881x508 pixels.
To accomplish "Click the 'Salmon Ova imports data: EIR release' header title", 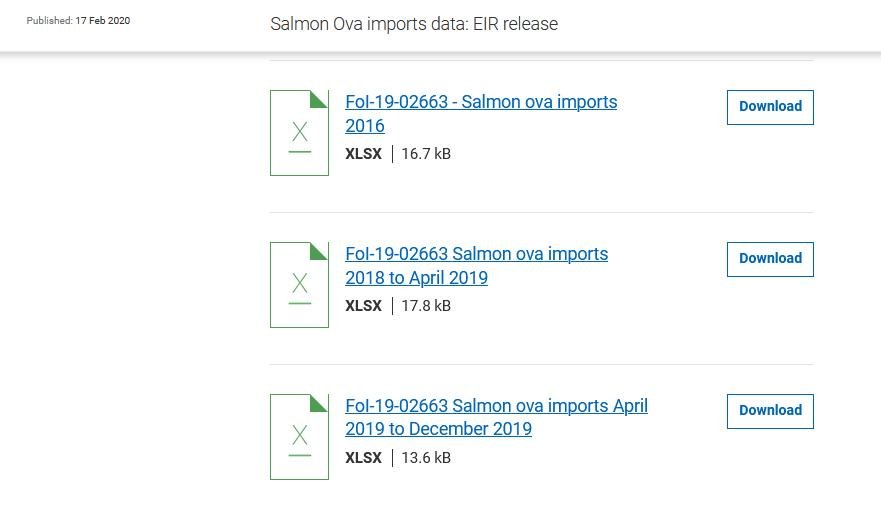I will pos(414,24).
